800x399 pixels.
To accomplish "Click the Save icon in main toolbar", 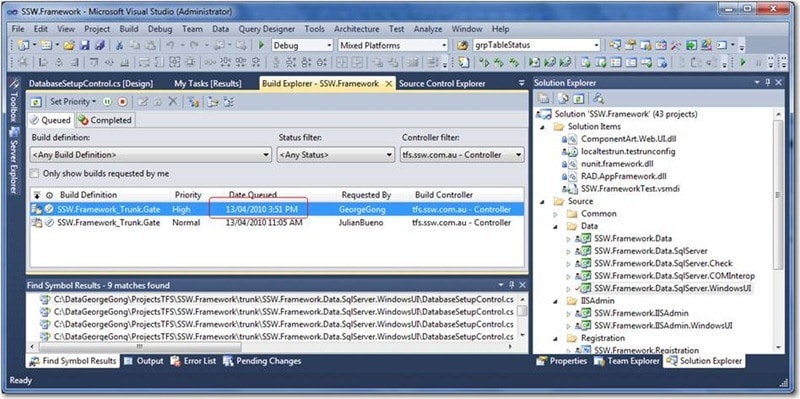I will pos(84,45).
